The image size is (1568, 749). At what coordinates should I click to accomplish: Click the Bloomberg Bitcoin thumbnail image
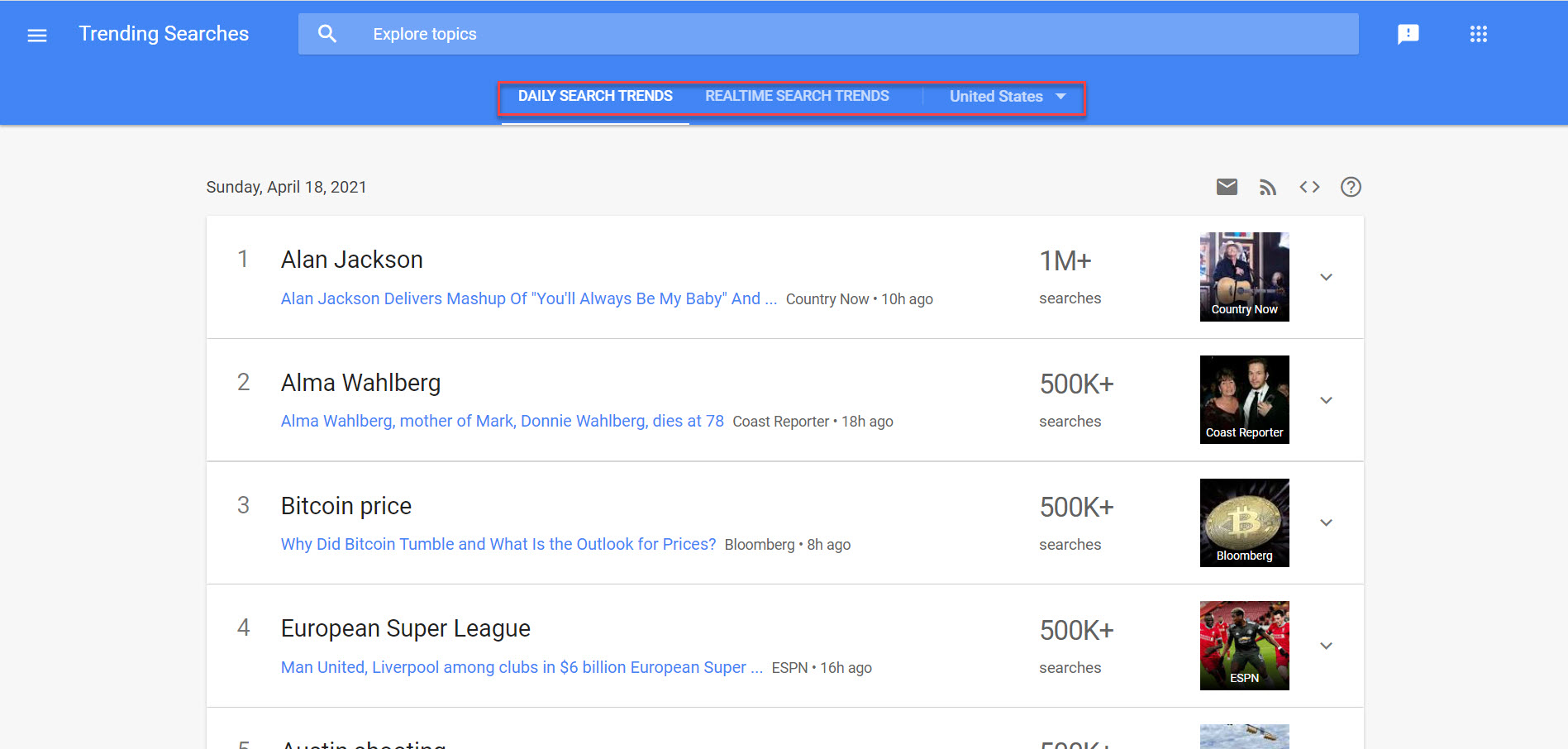tap(1244, 522)
